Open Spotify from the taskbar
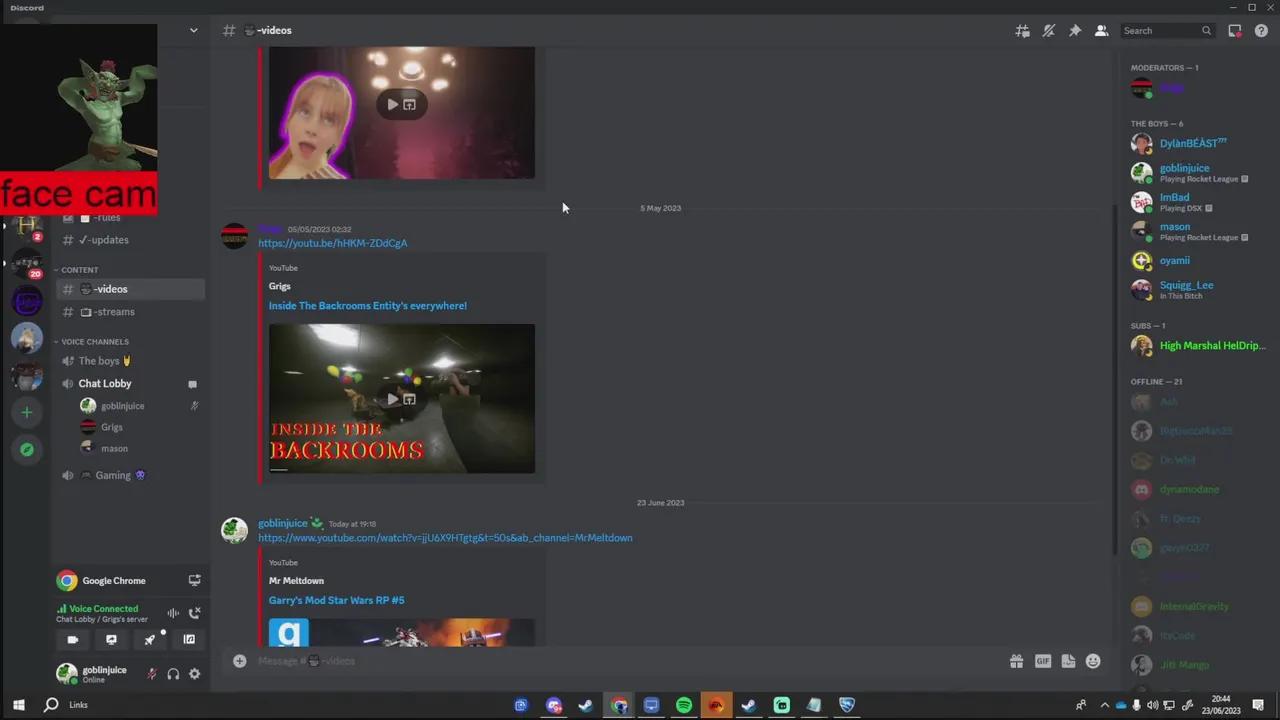This screenshot has width=1280, height=720. point(683,705)
